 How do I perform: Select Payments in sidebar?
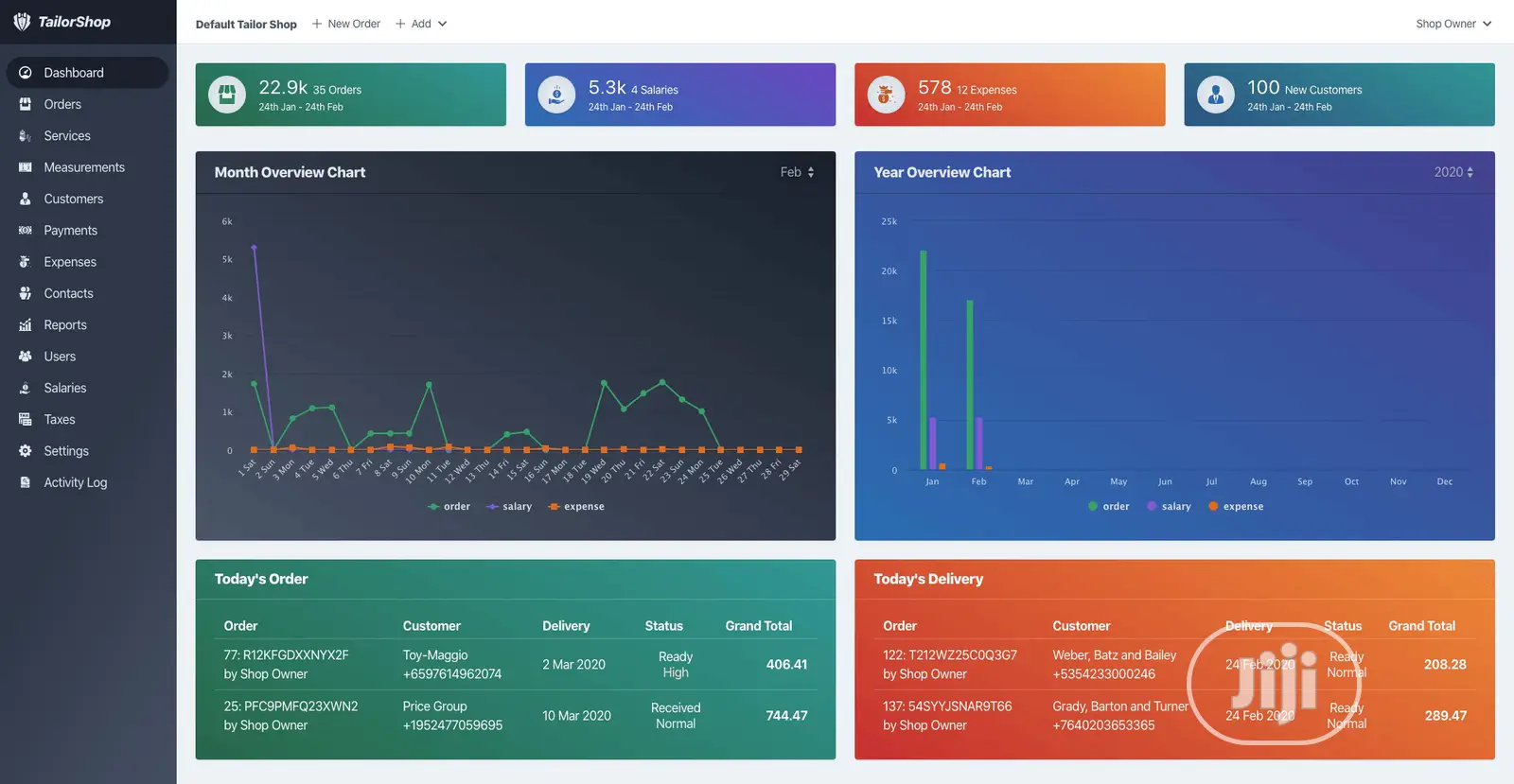71,231
